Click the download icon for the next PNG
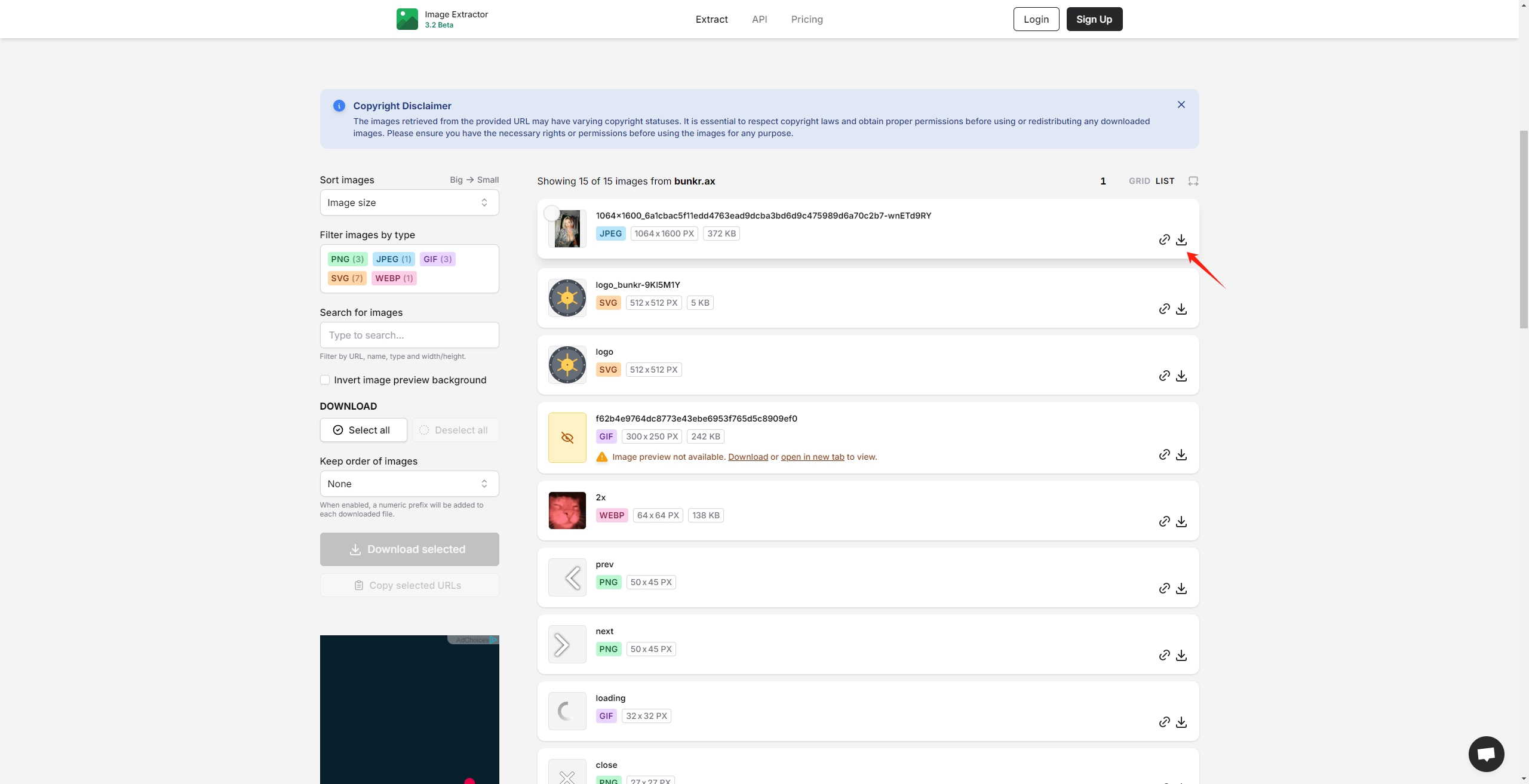The image size is (1529, 784). tap(1181, 655)
